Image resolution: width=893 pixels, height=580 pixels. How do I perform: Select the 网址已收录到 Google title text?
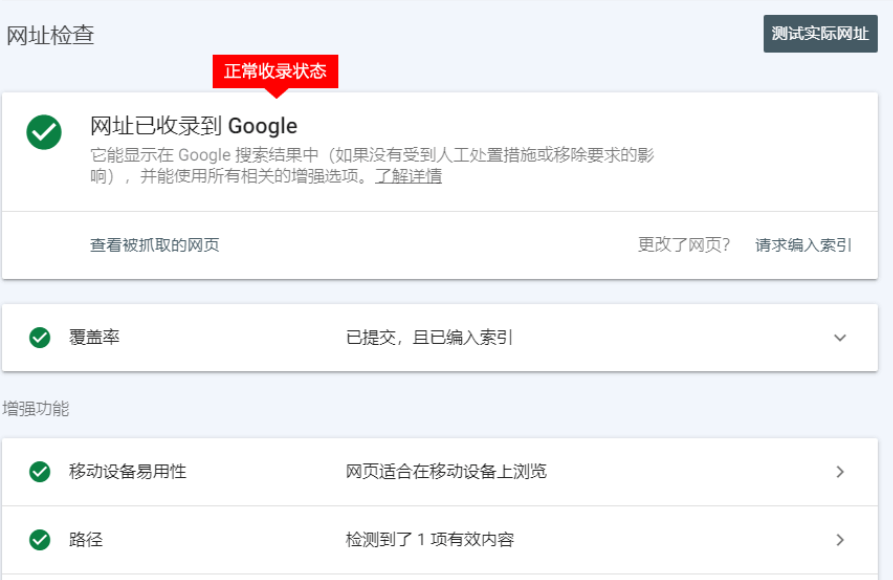pos(194,126)
